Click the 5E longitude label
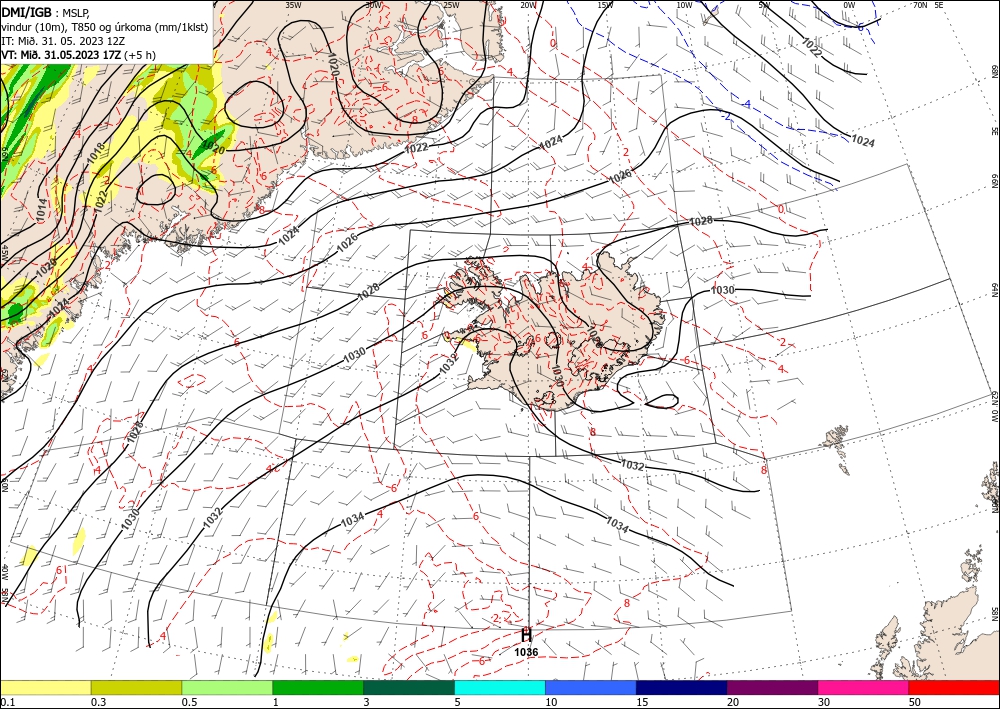1000x709 pixels. click(939, 5)
